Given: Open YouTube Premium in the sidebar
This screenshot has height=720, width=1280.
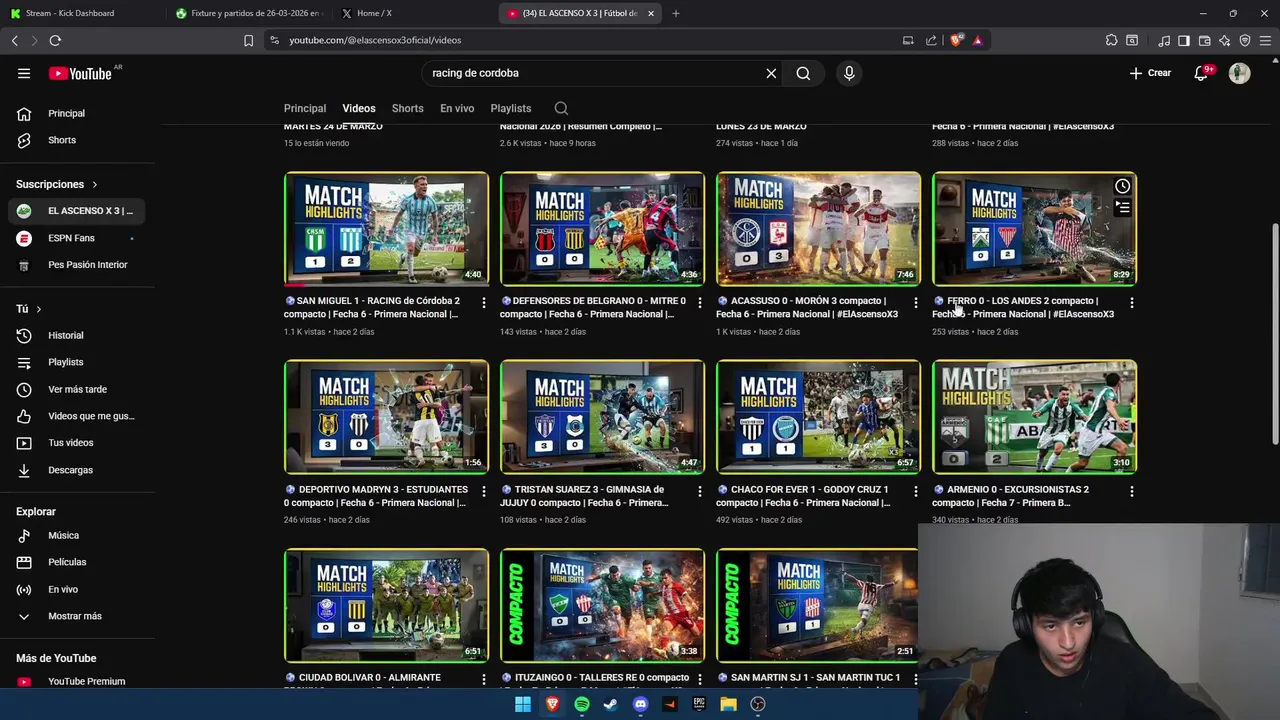Looking at the screenshot, I should tap(77, 681).
